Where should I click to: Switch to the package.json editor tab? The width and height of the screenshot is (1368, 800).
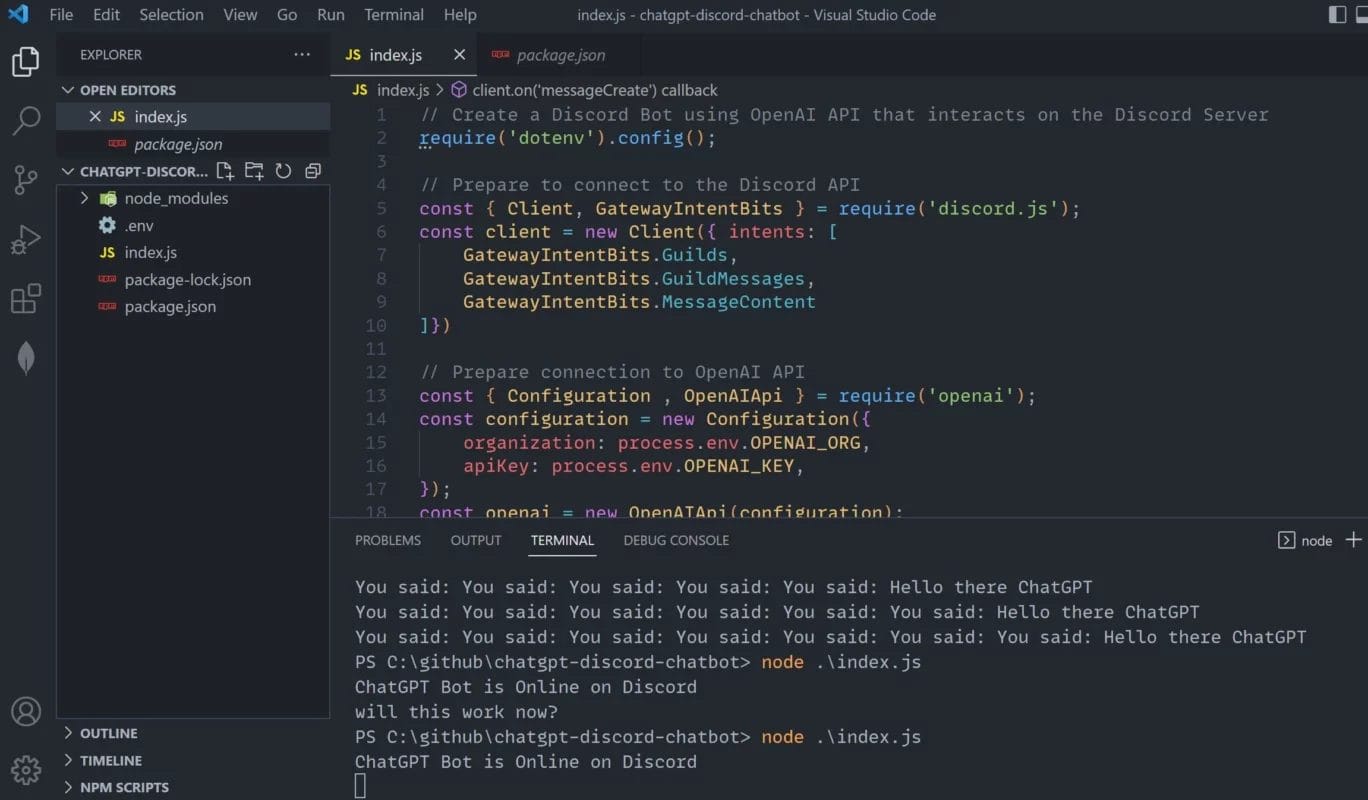560,55
